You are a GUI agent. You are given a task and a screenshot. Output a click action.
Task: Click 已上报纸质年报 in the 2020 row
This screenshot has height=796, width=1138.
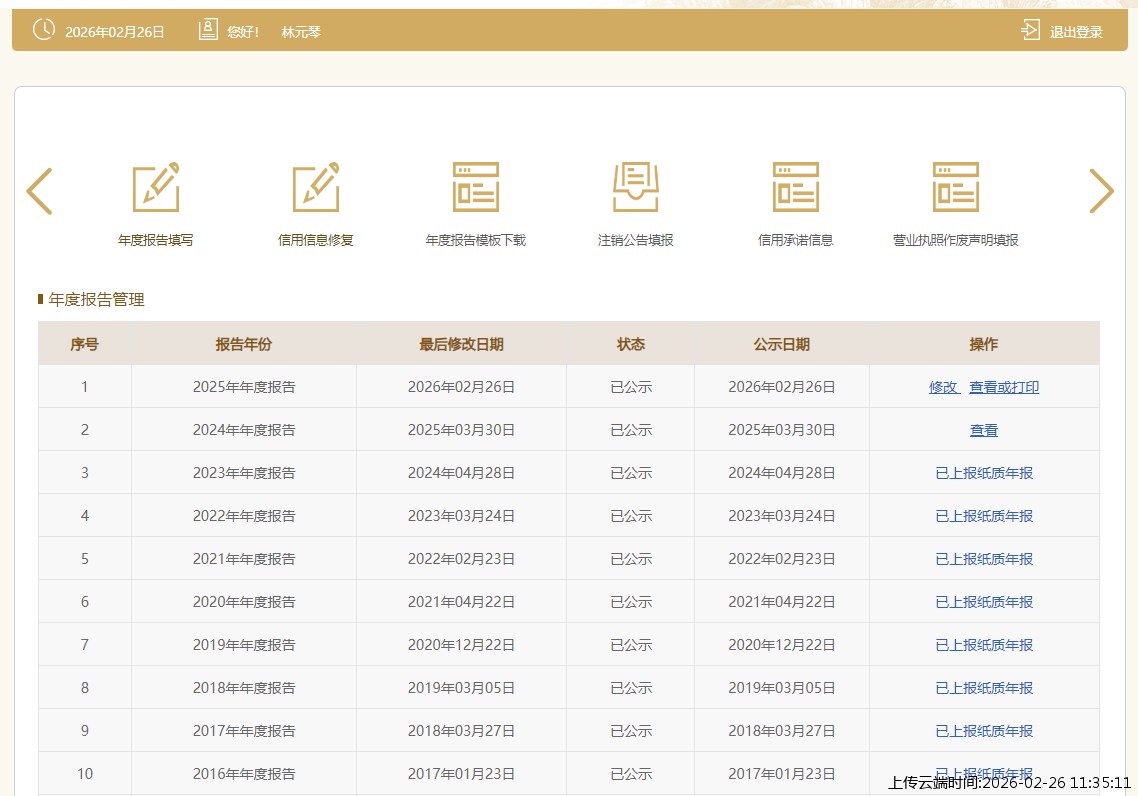pos(984,602)
